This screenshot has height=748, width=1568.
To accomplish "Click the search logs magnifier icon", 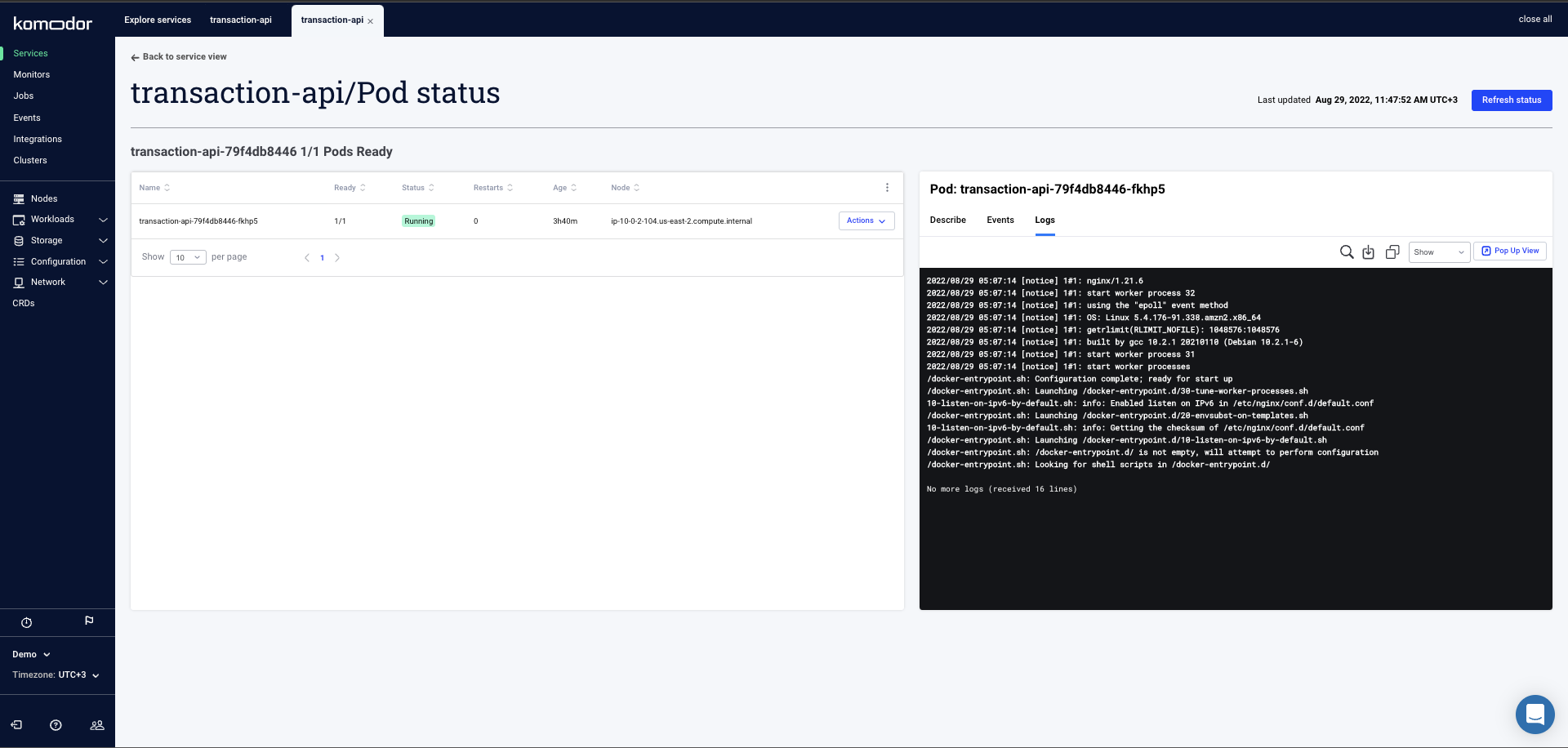I will coord(1347,252).
